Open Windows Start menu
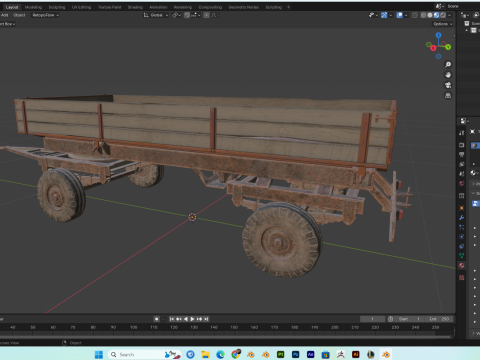Viewport: 480px width, 360px height. [99, 354]
